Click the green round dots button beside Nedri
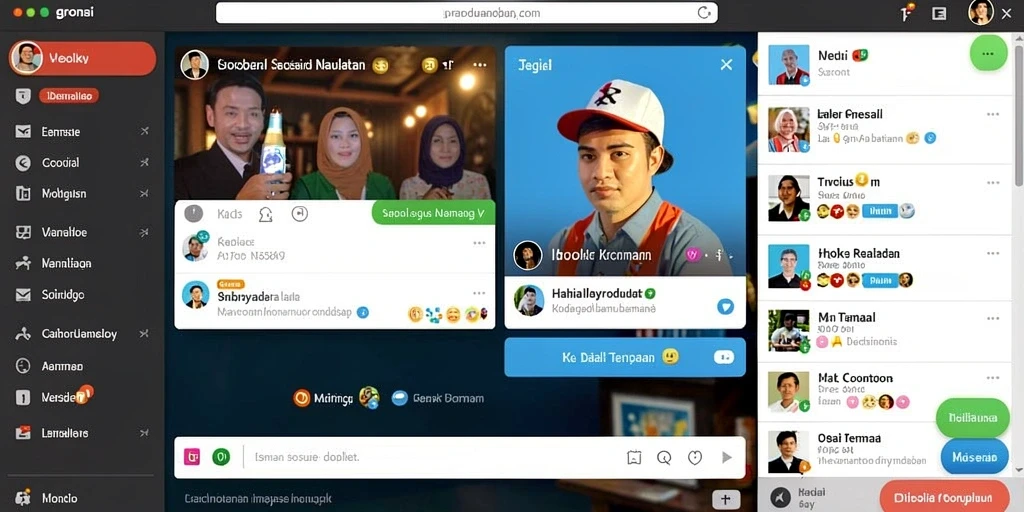This screenshot has width=1024, height=512. click(x=989, y=53)
